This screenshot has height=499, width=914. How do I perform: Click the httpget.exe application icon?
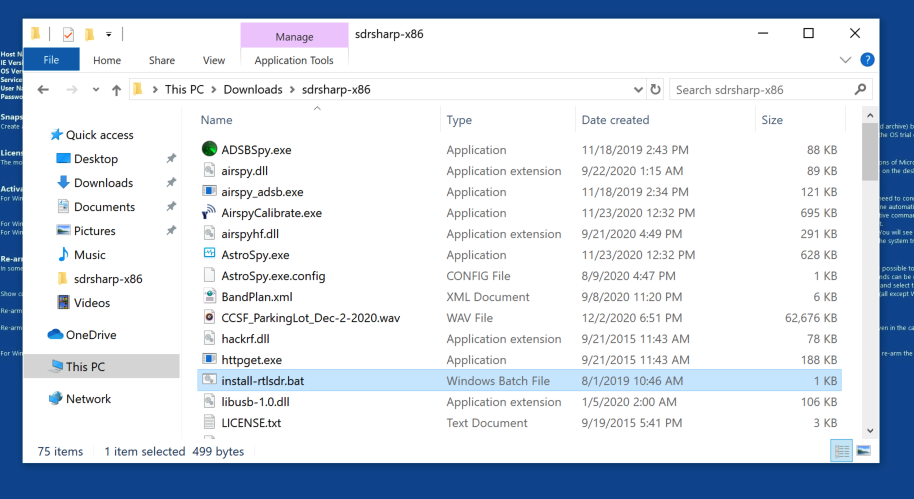(x=209, y=359)
